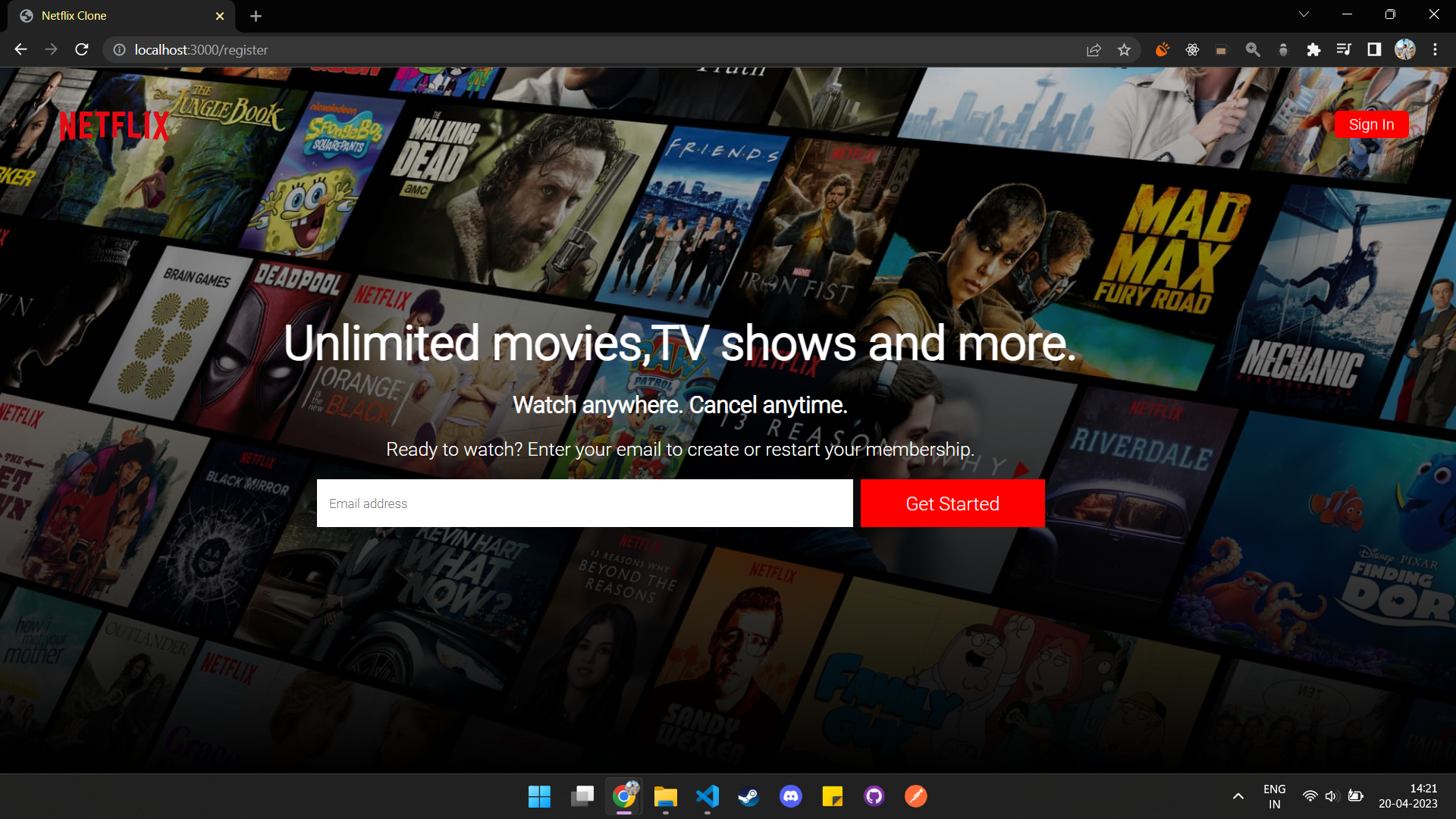Image resolution: width=1456 pixels, height=819 pixels.
Task: Open the Chrome three-dot menu
Action: click(x=1435, y=49)
